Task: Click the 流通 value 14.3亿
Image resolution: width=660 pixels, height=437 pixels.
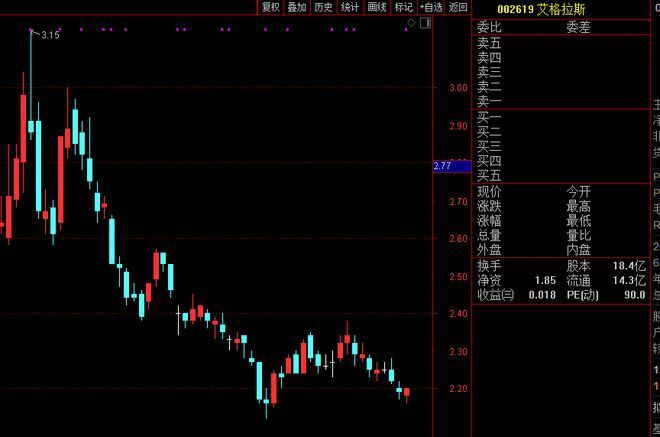Action: 629,280
